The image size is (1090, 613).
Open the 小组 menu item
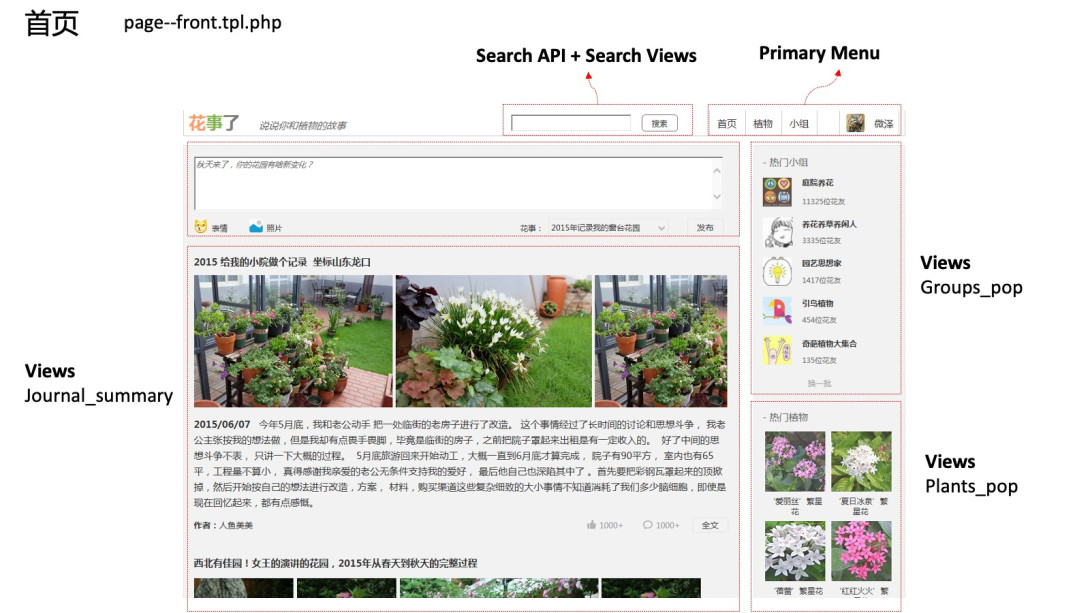799,124
